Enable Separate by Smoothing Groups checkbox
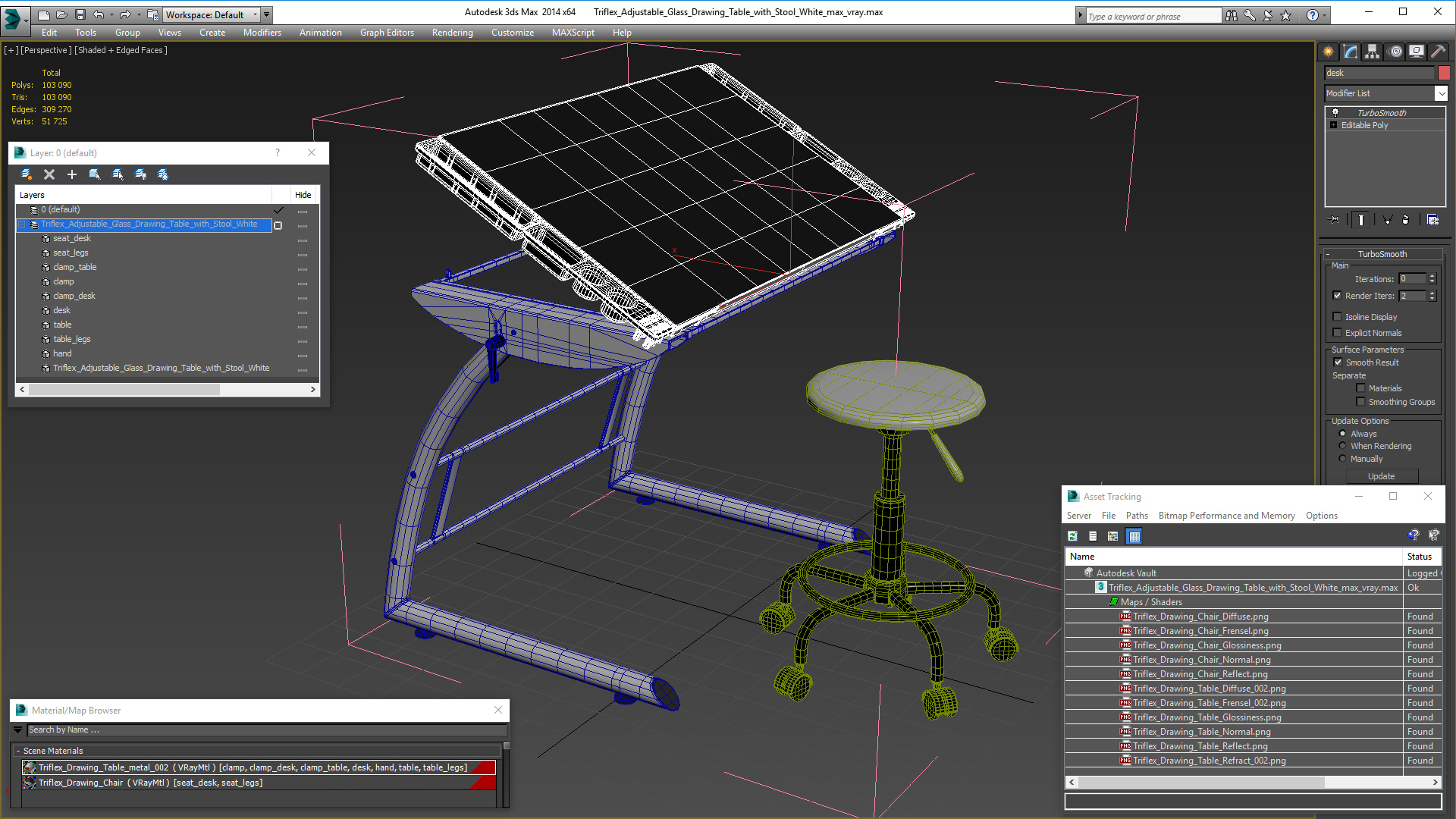 (x=1360, y=402)
